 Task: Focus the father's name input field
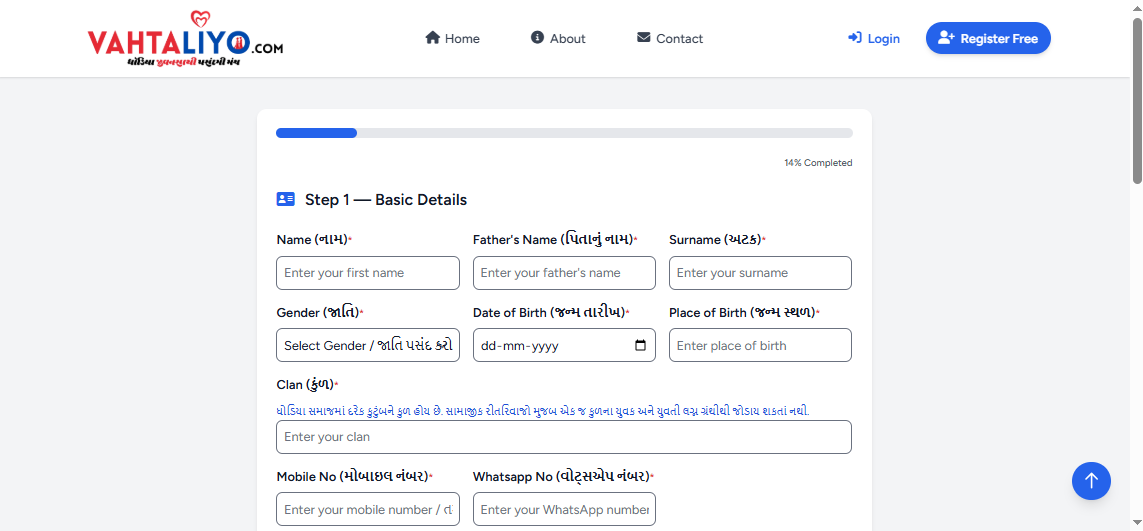pos(564,273)
